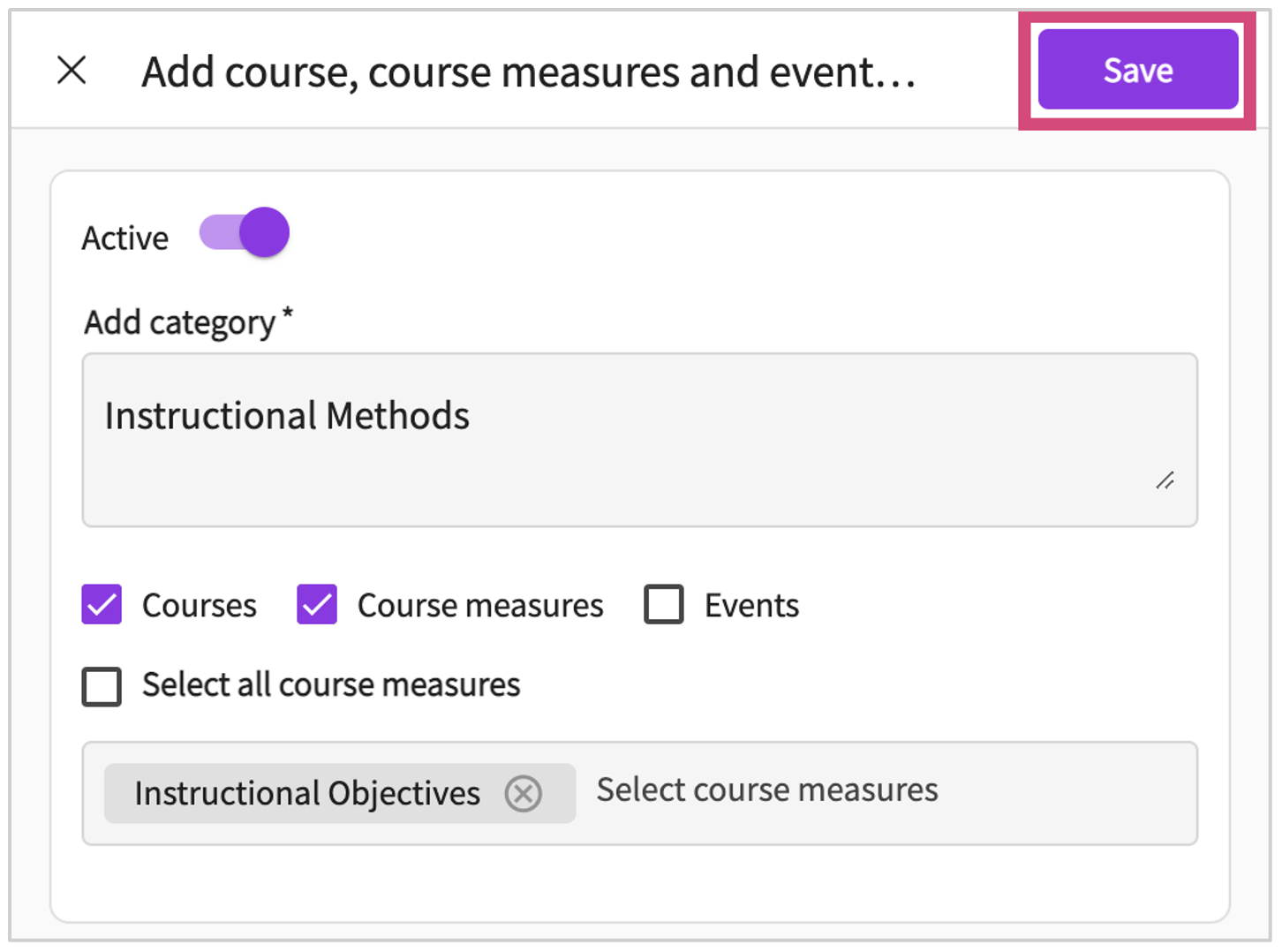Viewport: 1282px width, 952px height.
Task: Enable the Events checkbox
Action: click(664, 605)
